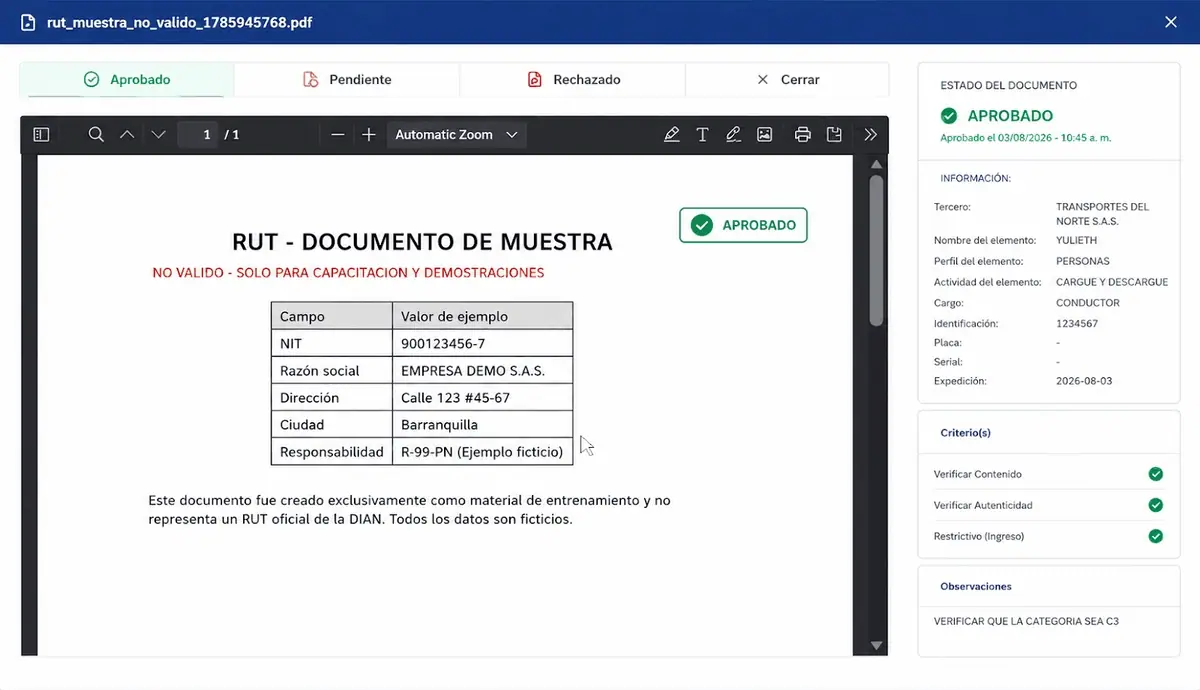Click the expedition date '2026-08-03'
This screenshot has height=690, width=1200.
(1084, 381)
